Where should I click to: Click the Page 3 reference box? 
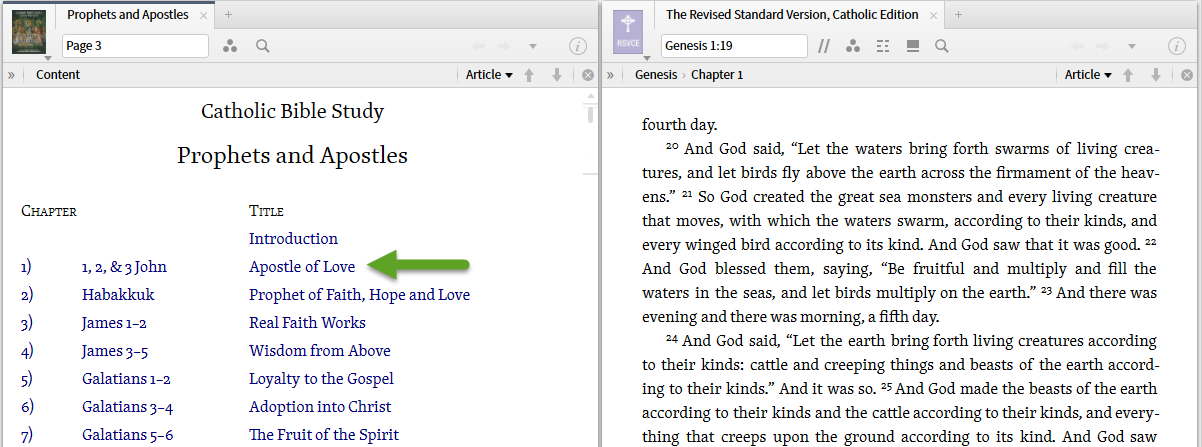pyautogui.click(x=135, y=46)
